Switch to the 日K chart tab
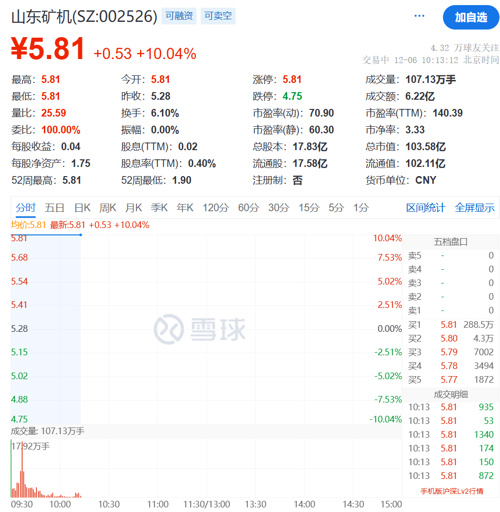This screenshot has width=500, height=512. pyautogui.click(x=82, y=208)
